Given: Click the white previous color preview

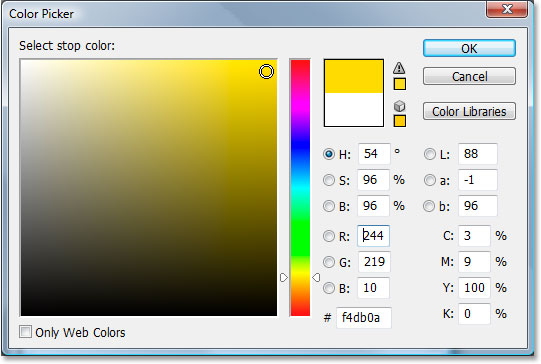Looking at the screenshot, I should point(354,109).
